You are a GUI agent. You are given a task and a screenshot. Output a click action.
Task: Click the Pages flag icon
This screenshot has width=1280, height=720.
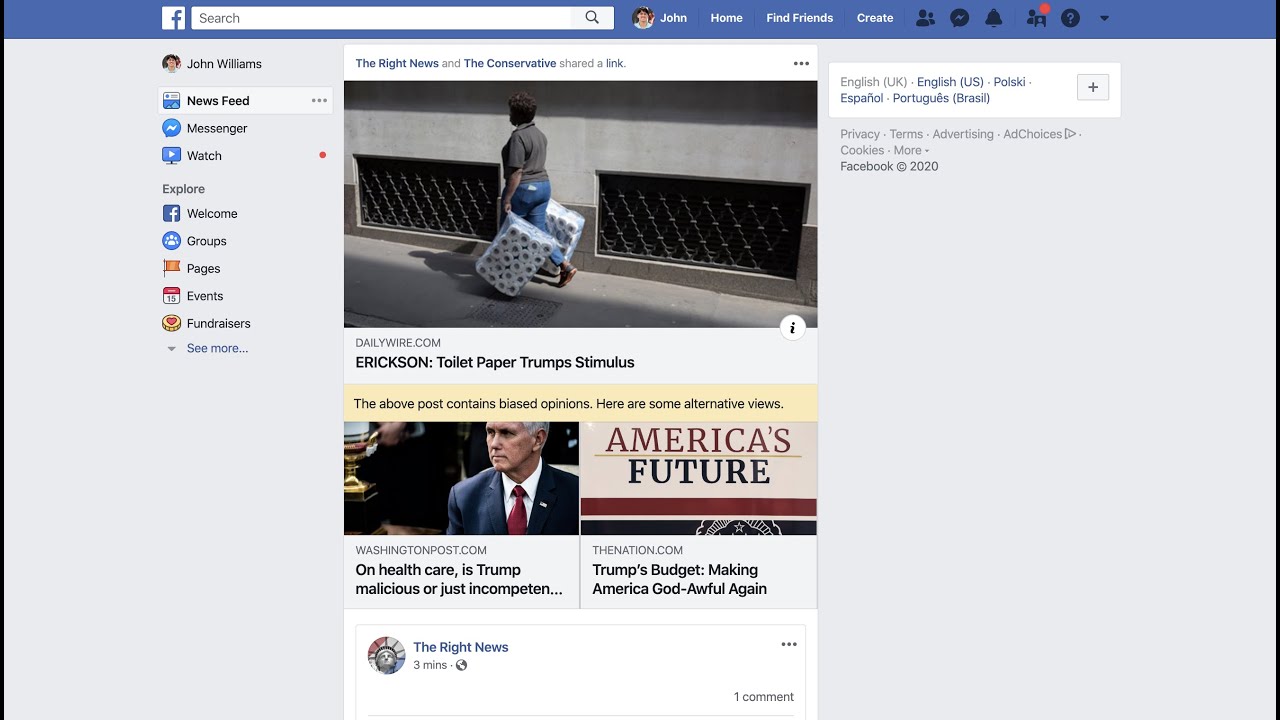(171, 268)
